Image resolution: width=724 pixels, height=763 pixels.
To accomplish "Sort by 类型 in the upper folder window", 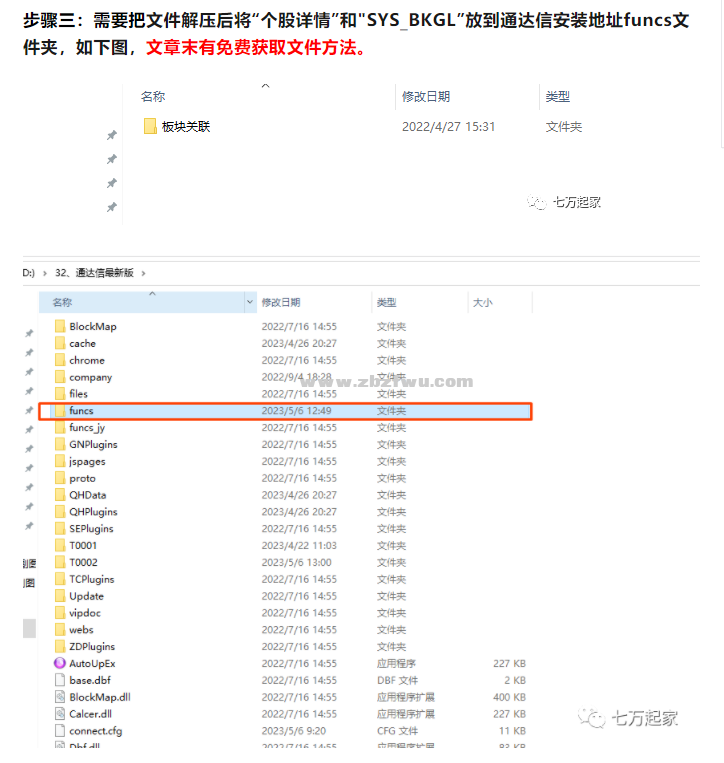I will [x=558, y=96].
